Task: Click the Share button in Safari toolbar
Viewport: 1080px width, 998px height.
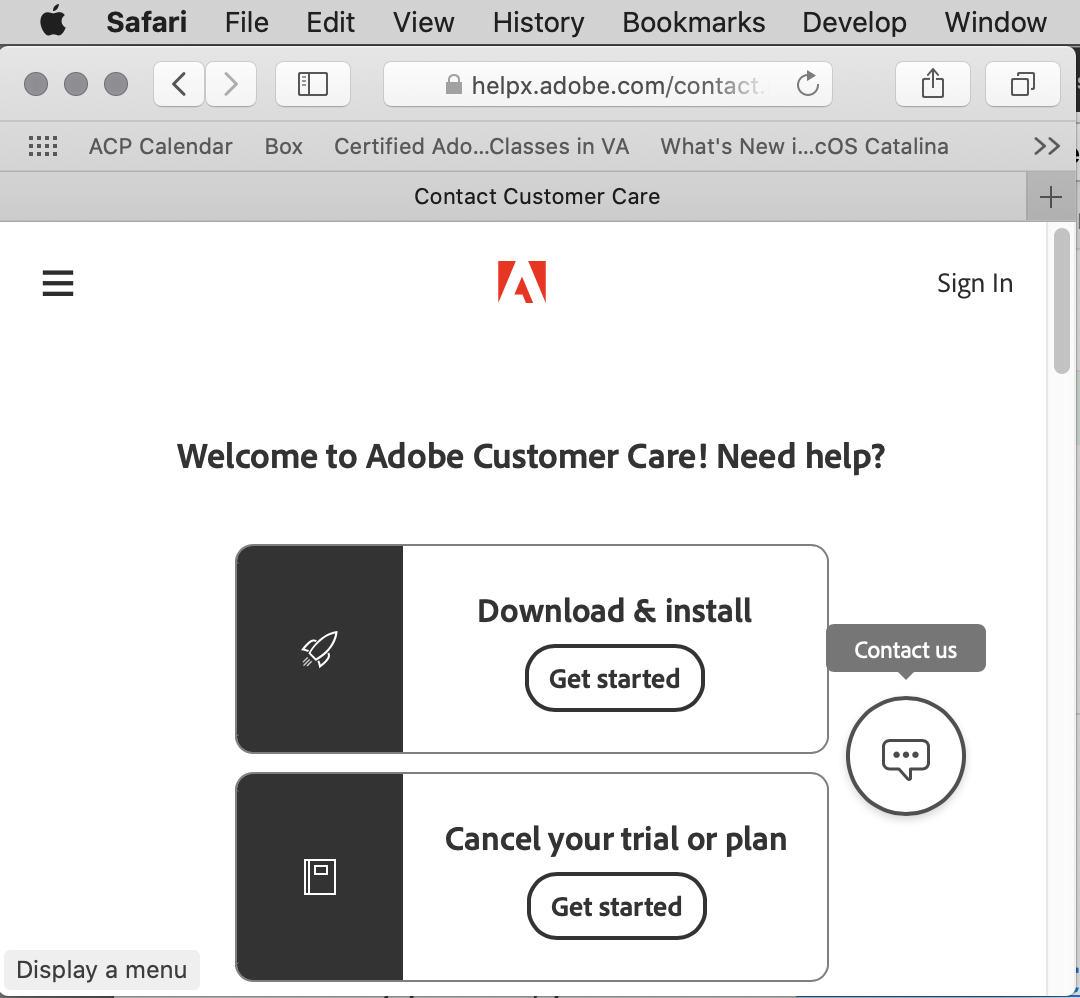Action: [x=932, y=84]
